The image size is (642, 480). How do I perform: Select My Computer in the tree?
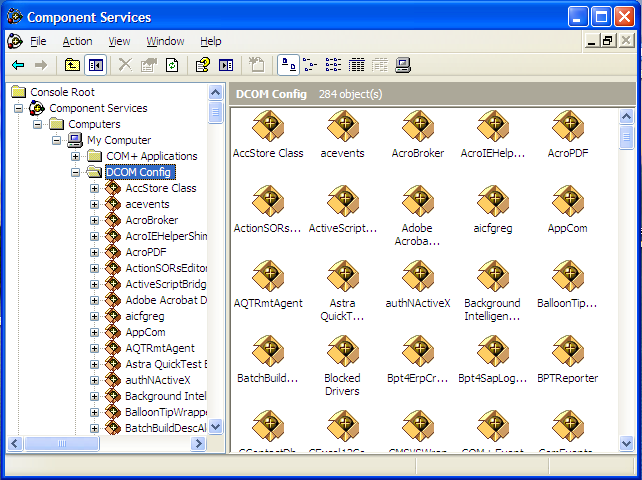(119, 140)
